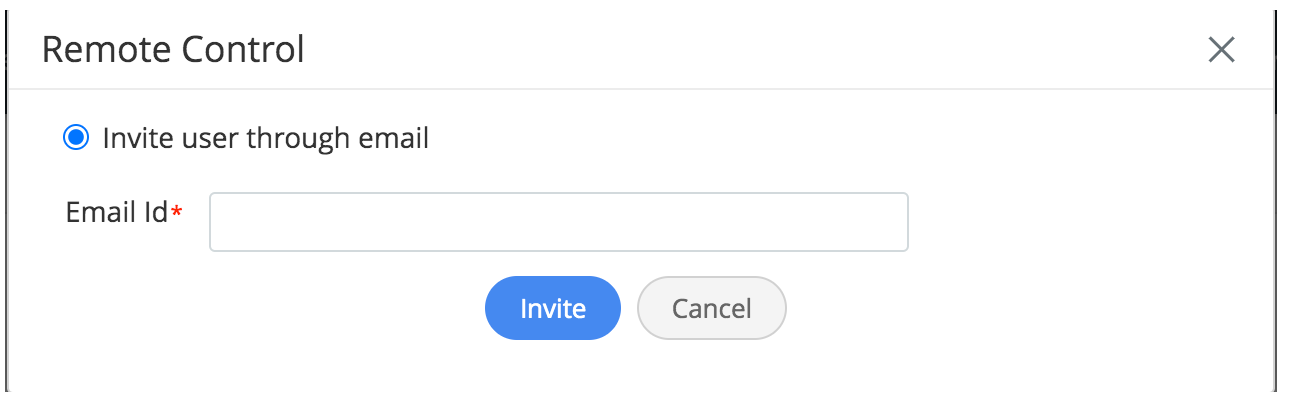The width and height of the screenshot is (1311, 405).
Task: Click the 'Invite user through email' label text
Action: (x=266, y=138)
